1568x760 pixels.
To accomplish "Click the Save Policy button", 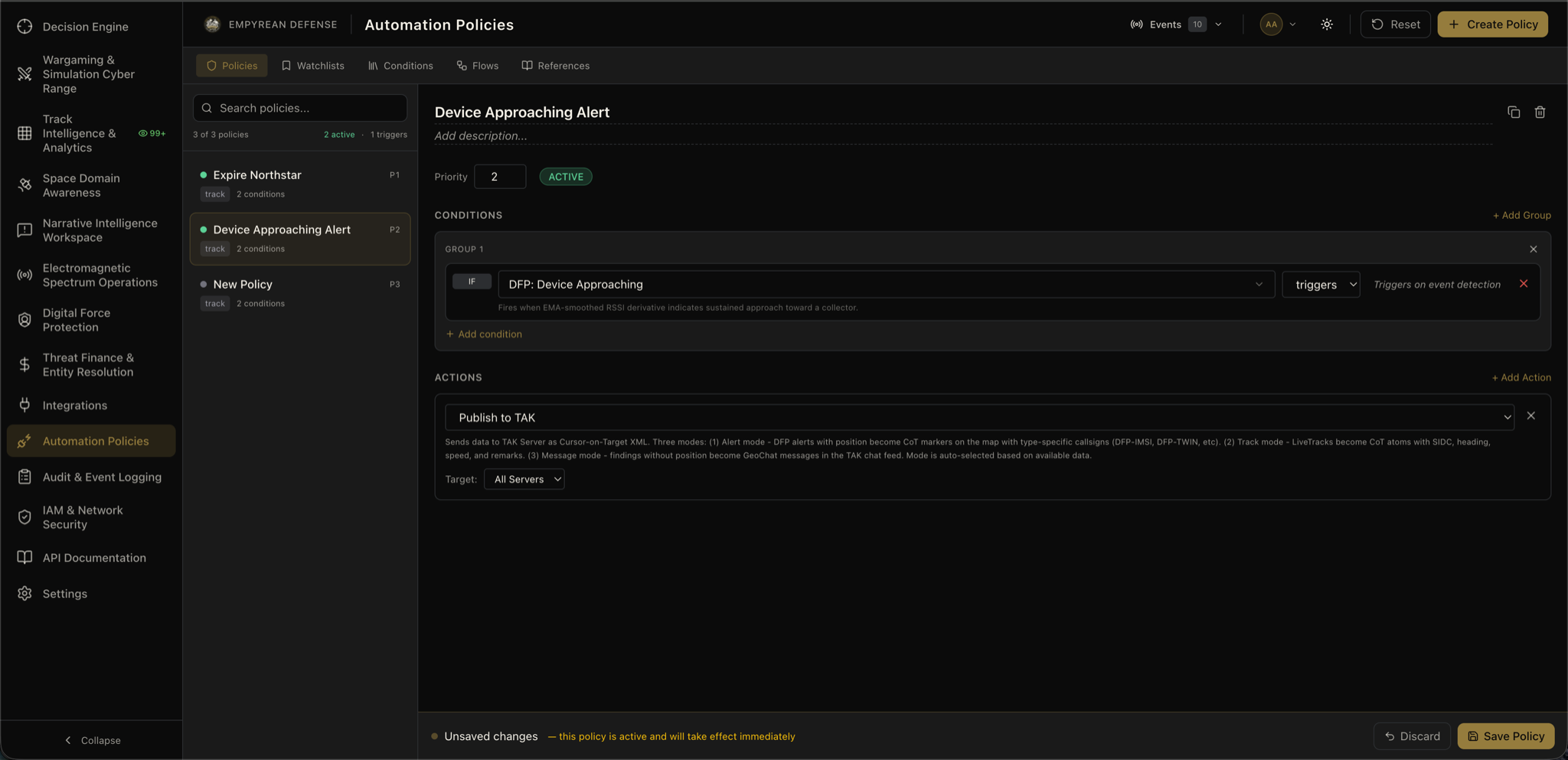I will (x=1505, y=736).
